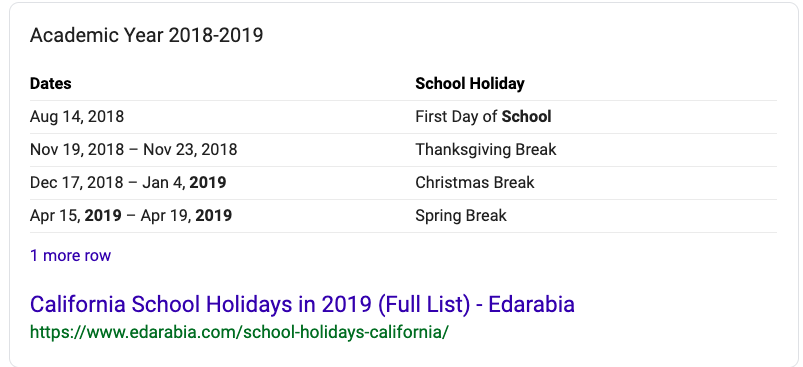Select the 'Dec 17, 2018 – Jan 4, 2019' cell
Image resolution: width=803 pixels, height=367 pixels.
pos(128,183)
